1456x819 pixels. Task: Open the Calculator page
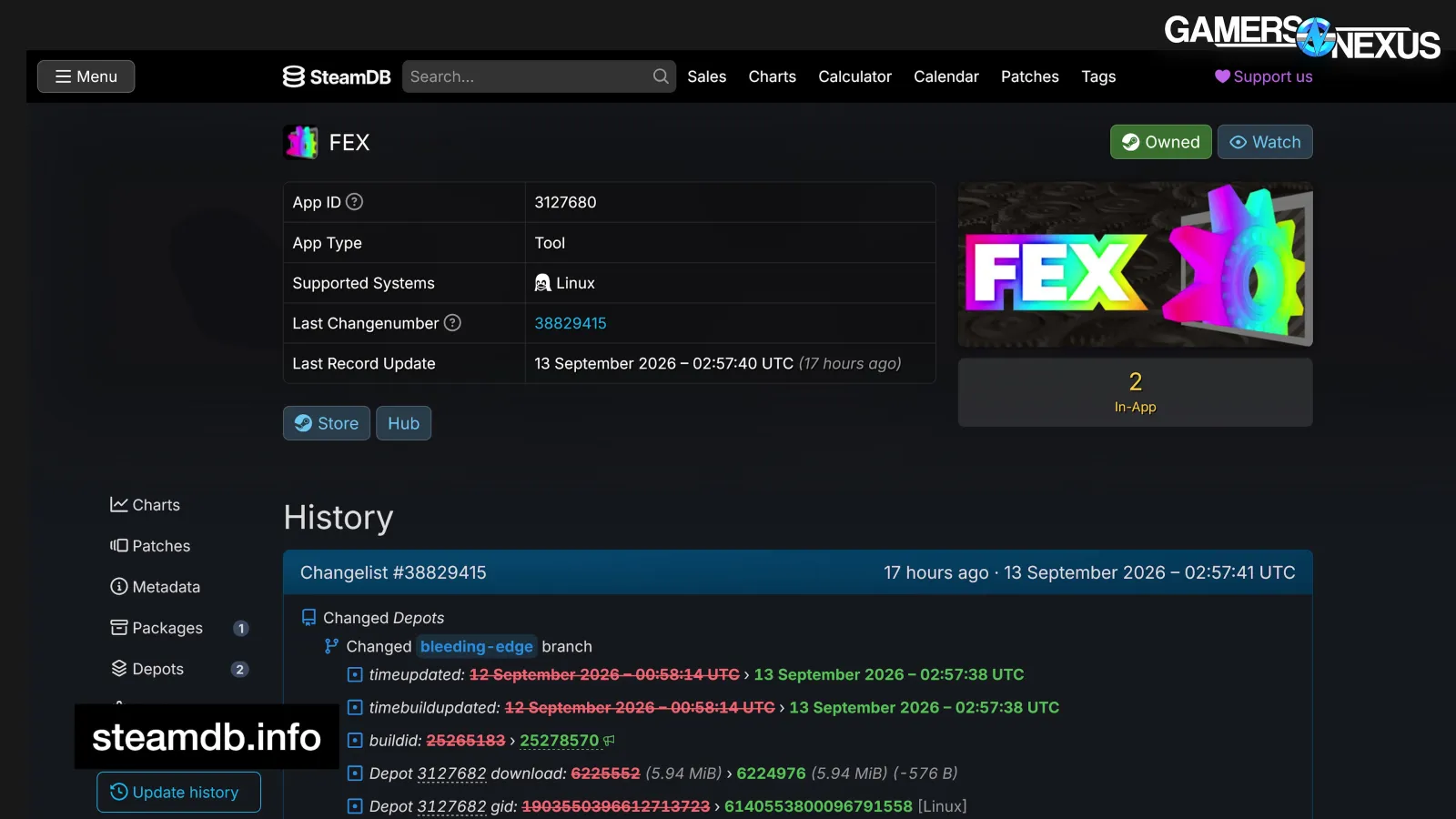(854, 76)
